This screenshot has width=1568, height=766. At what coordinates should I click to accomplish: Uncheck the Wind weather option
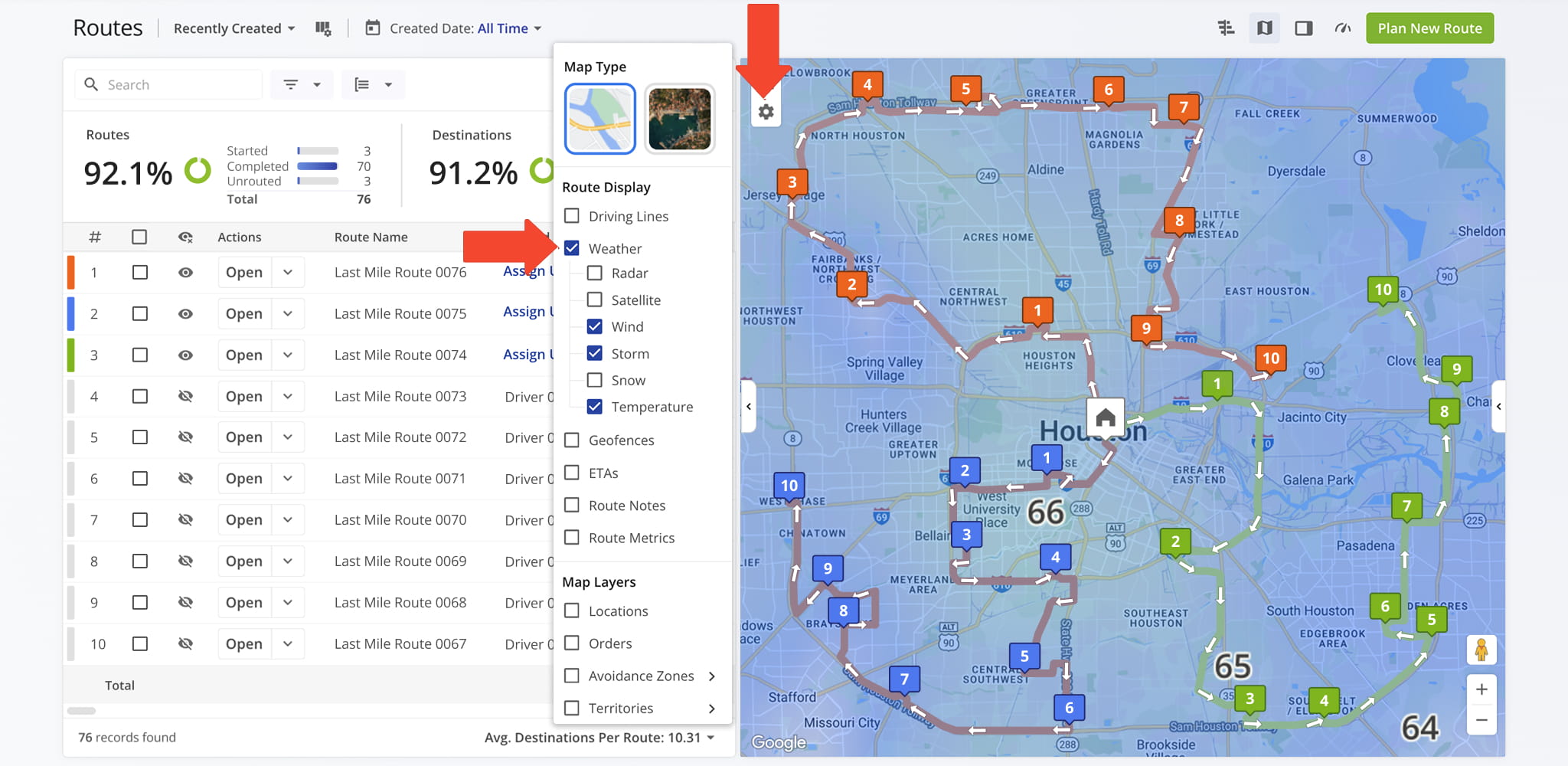click(x=595, y=327)
